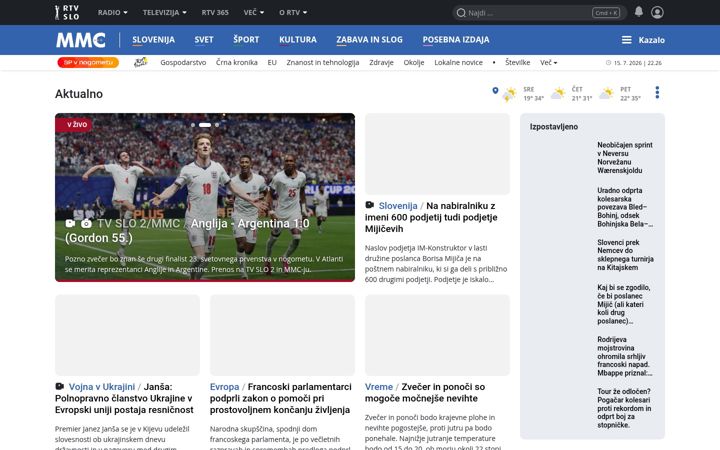Viewport: 720px width, 450px height.
Task: Open the KULTURA section
Action: 298,40
